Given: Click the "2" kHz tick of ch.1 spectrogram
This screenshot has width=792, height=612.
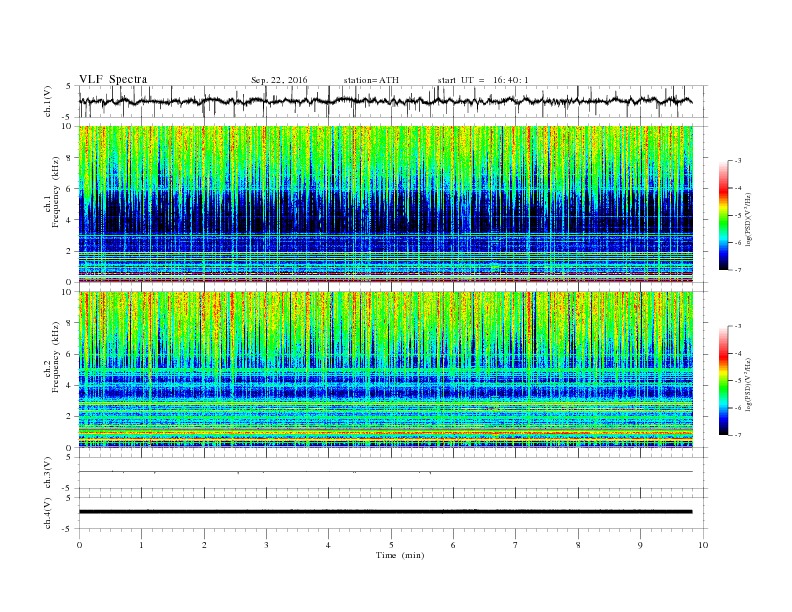Looking at the screenshot, I should pos(70,251).
